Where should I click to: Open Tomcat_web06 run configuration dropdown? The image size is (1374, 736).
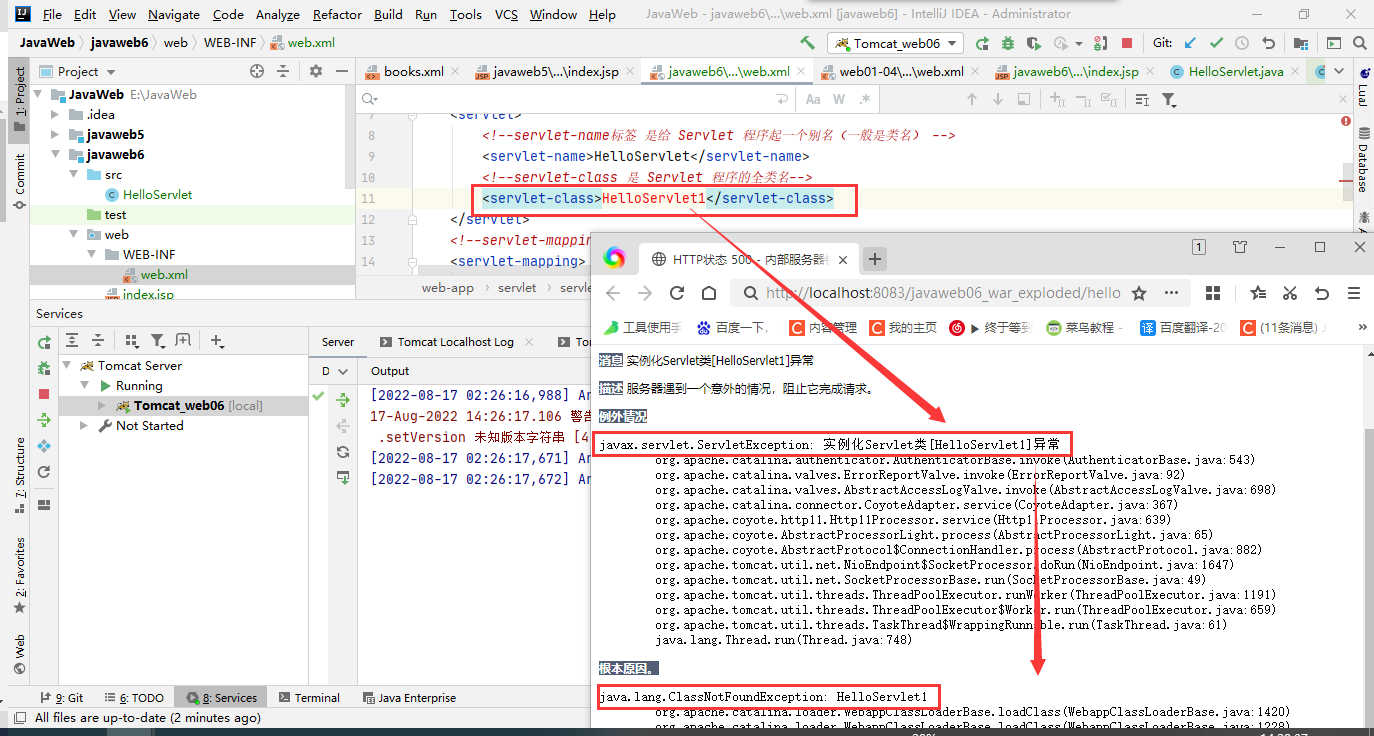[896, 43]
